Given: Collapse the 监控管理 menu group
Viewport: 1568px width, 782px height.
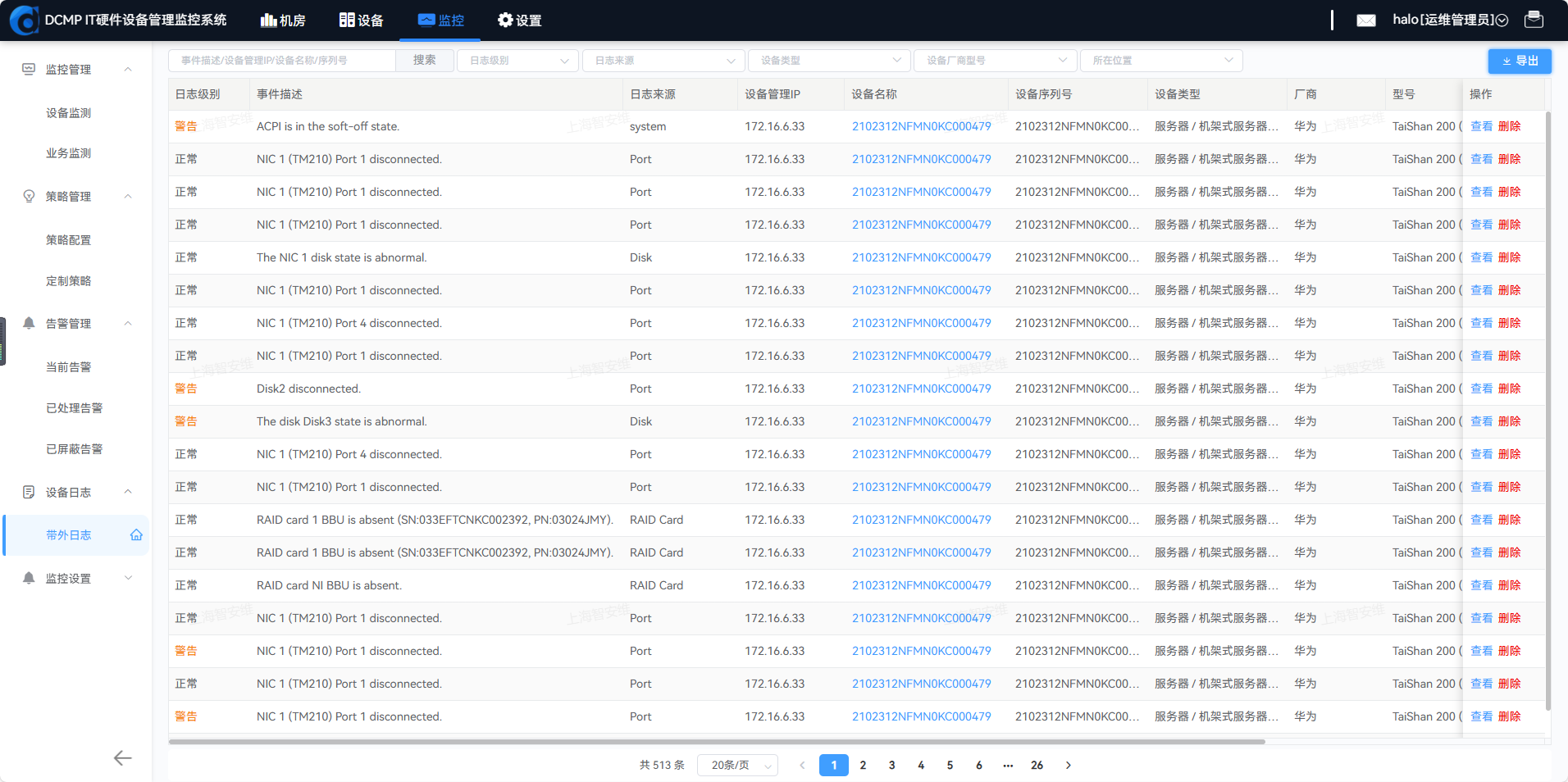Looking at the screenshot, I should click(128, 70).
